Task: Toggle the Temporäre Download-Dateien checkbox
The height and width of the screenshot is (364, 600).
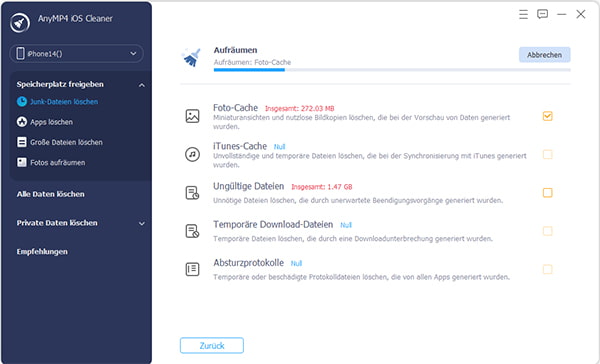Action: [x=548, y=231]
